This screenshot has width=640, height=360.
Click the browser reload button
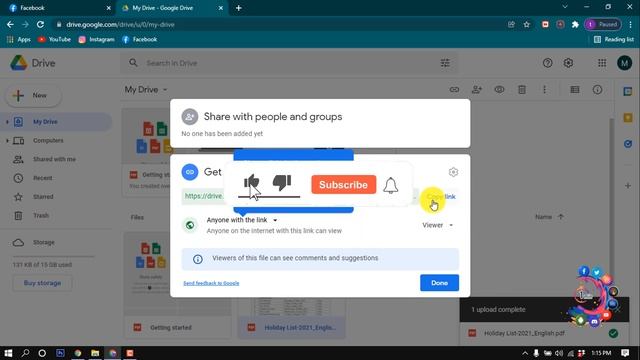coord(40,24)
